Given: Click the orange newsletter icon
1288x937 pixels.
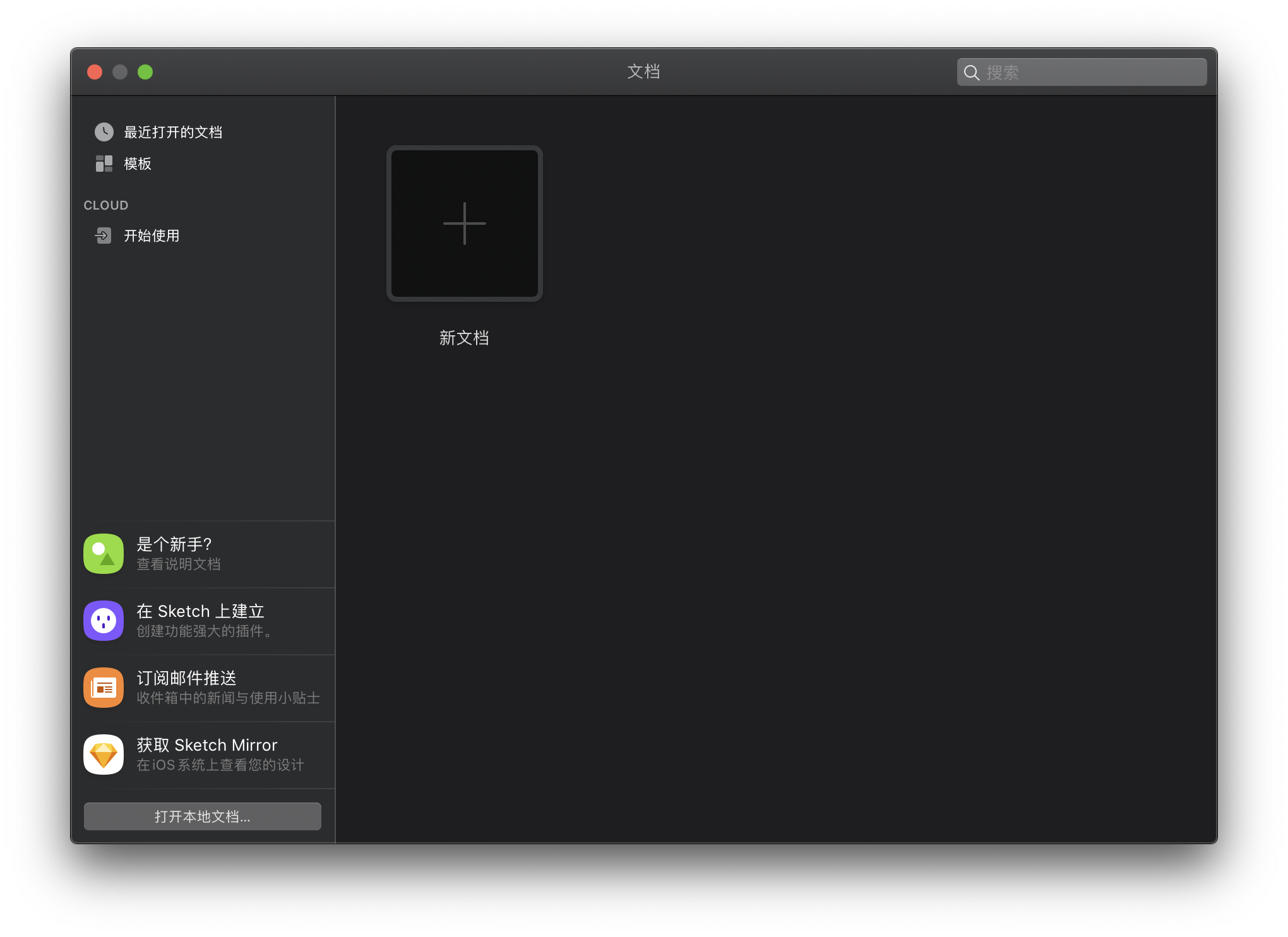Looking at the screenshot, I should pos(104,688).
